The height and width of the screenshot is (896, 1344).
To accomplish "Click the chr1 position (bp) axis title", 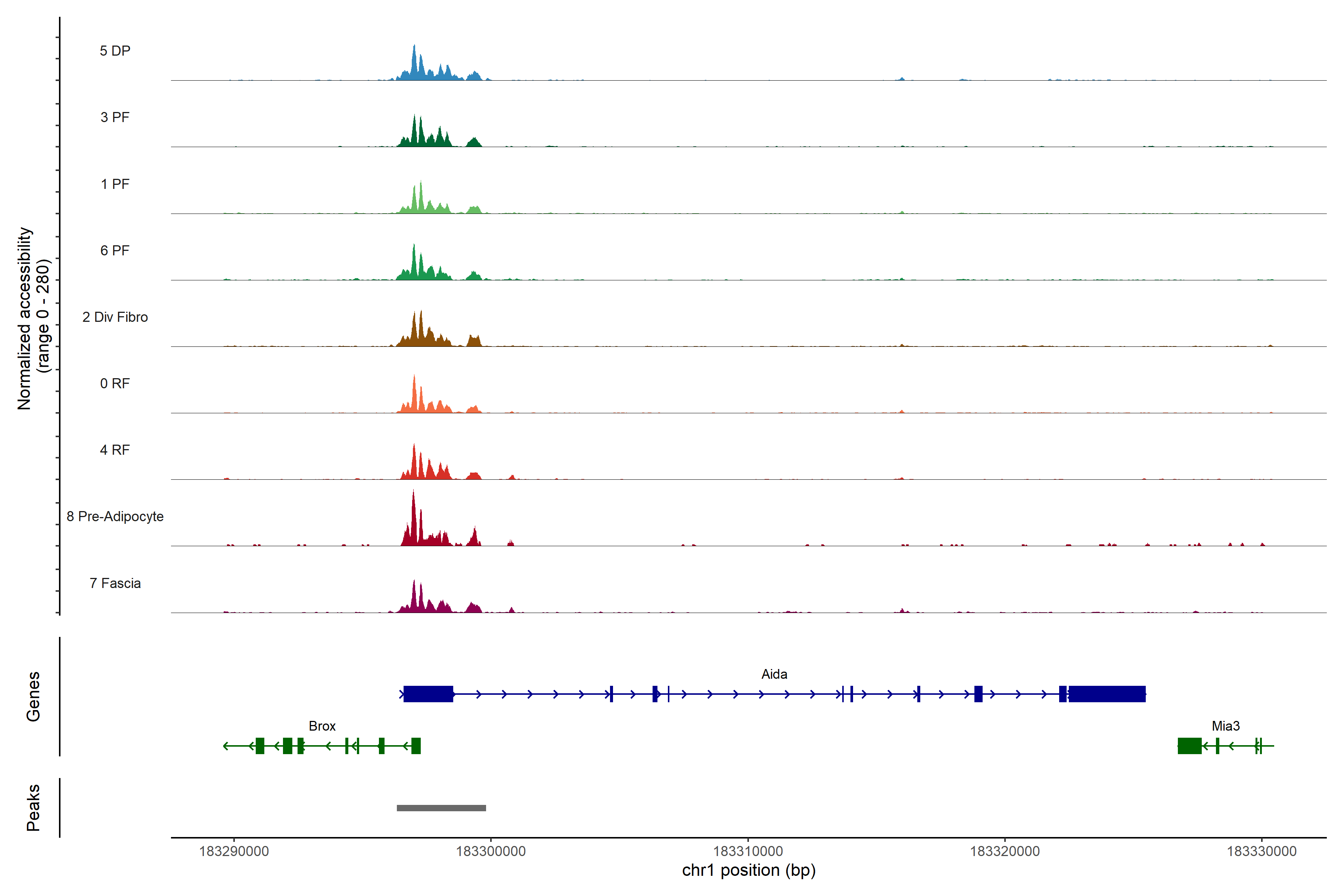I will [x=749, y=870].
